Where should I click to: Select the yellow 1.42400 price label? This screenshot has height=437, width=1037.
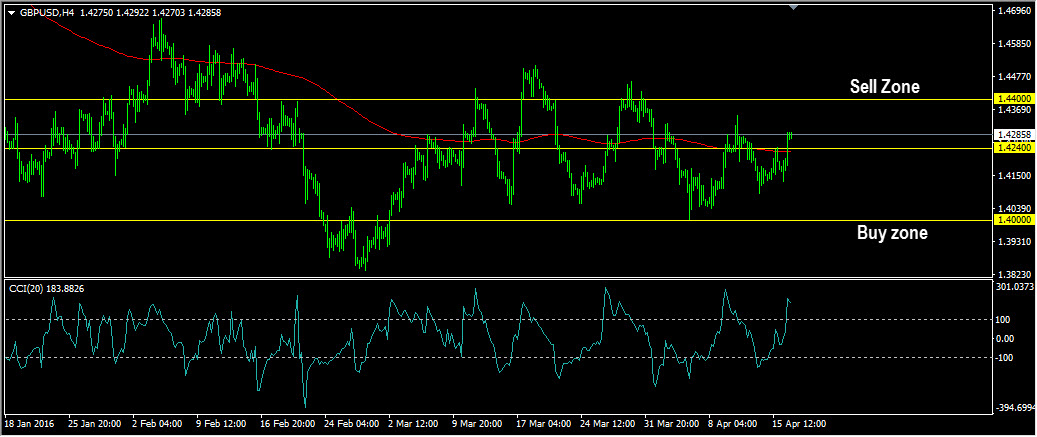pos(1013,147)
